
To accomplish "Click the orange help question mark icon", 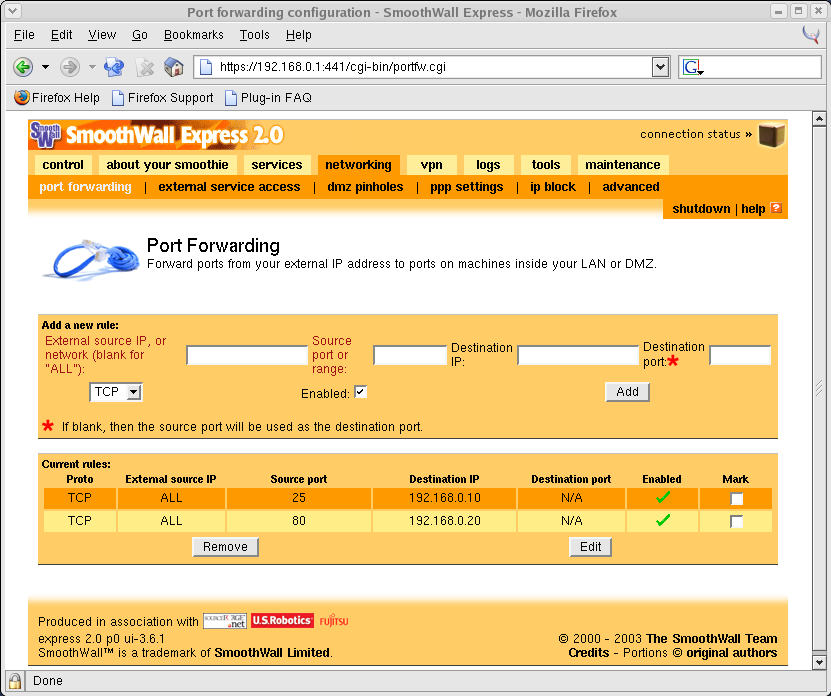I will click(776, 208).
